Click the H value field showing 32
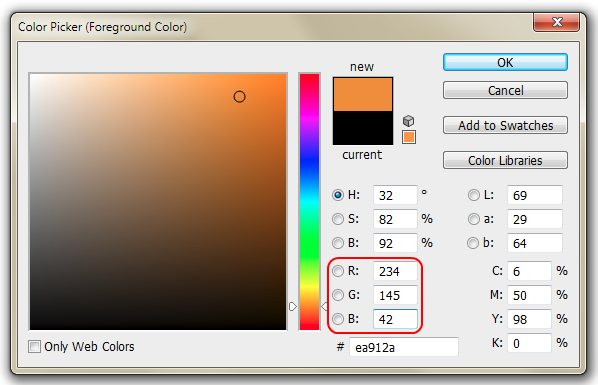 coord(395,195)
